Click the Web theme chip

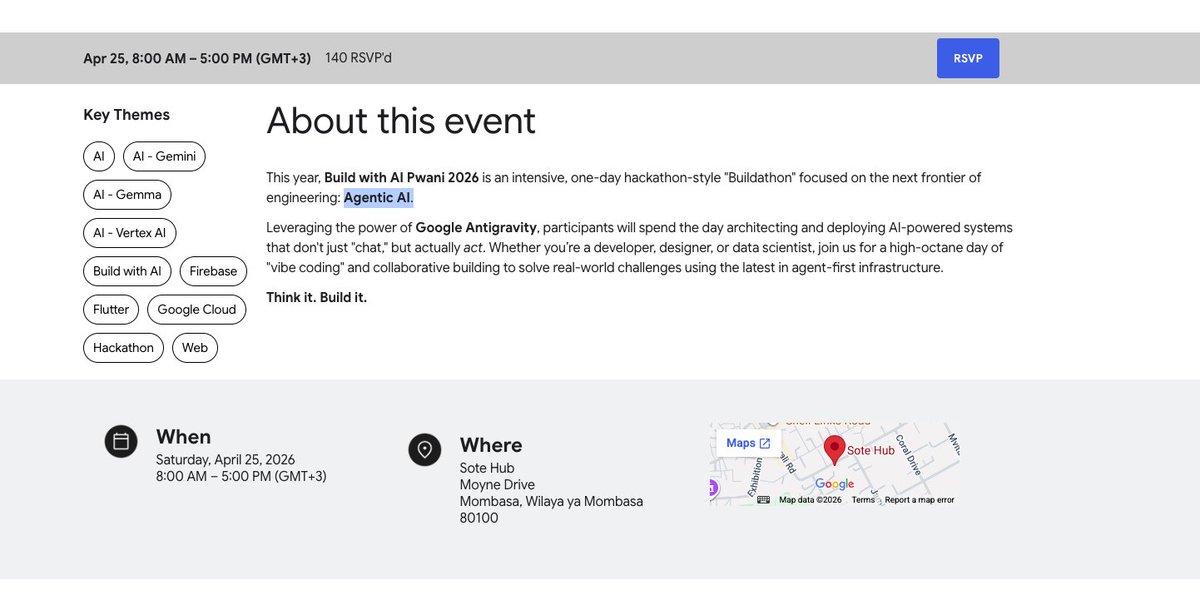195,348
